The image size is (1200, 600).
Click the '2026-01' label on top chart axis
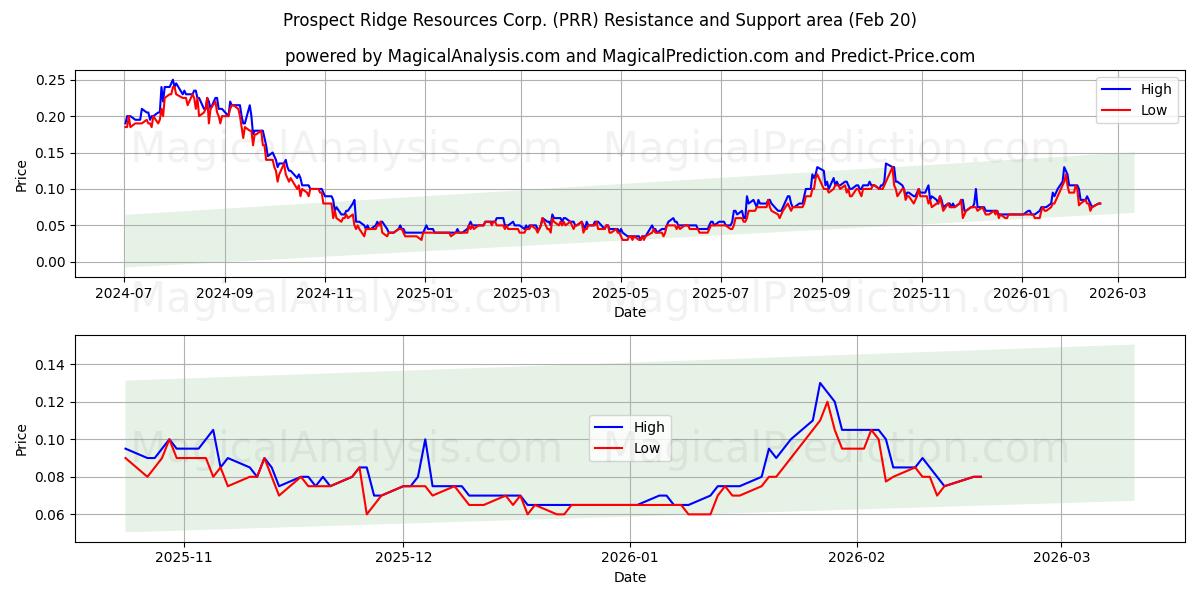(1022, 295)
